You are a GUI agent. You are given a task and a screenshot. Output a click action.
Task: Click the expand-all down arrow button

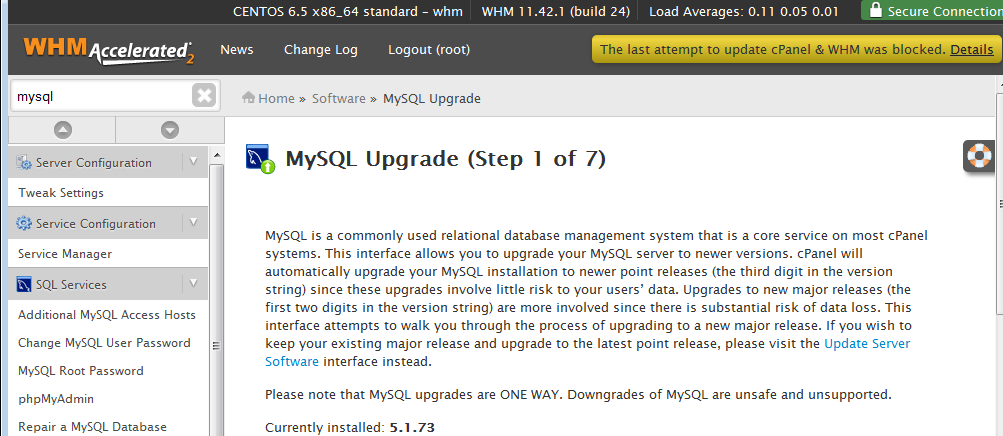169,129
